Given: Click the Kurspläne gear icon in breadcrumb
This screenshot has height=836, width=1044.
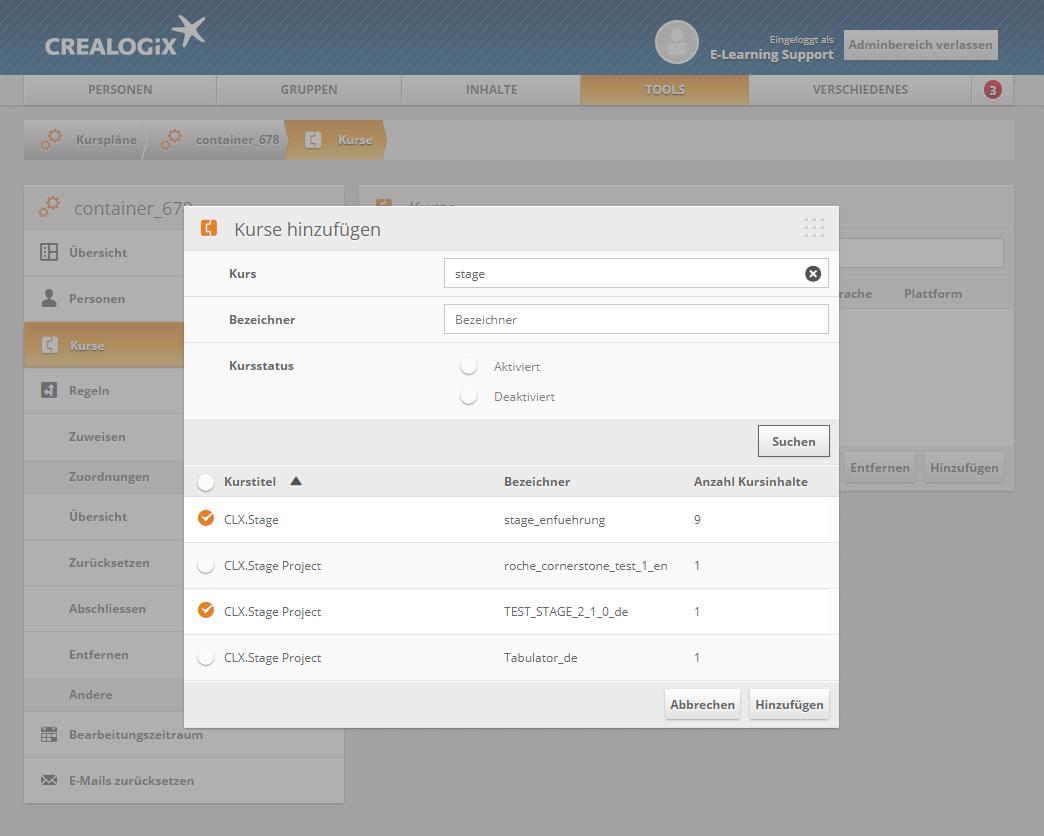Looking at the screenshot, I should 51,140.
